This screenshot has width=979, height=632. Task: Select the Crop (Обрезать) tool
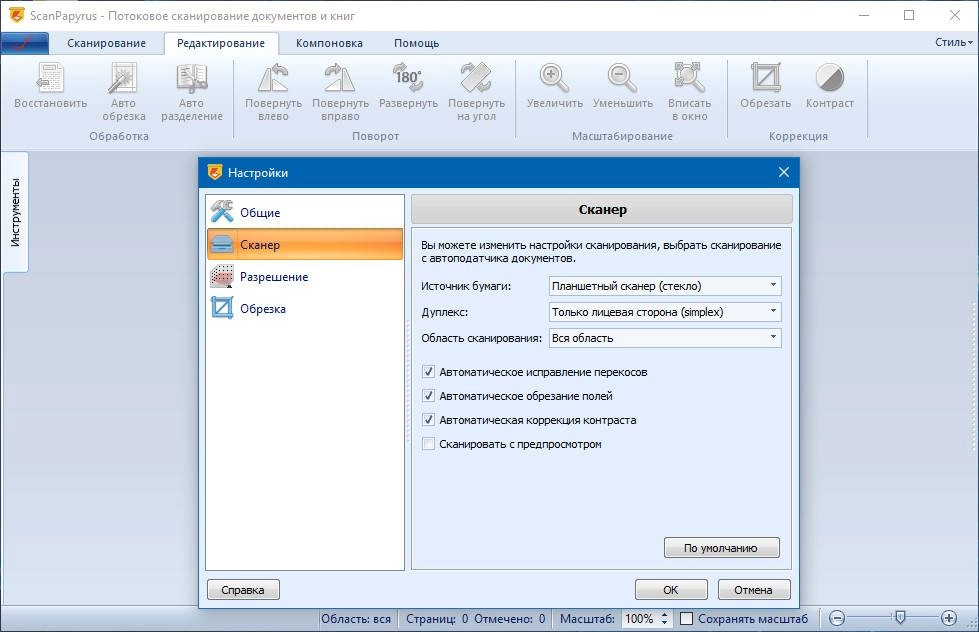(765, 86)
